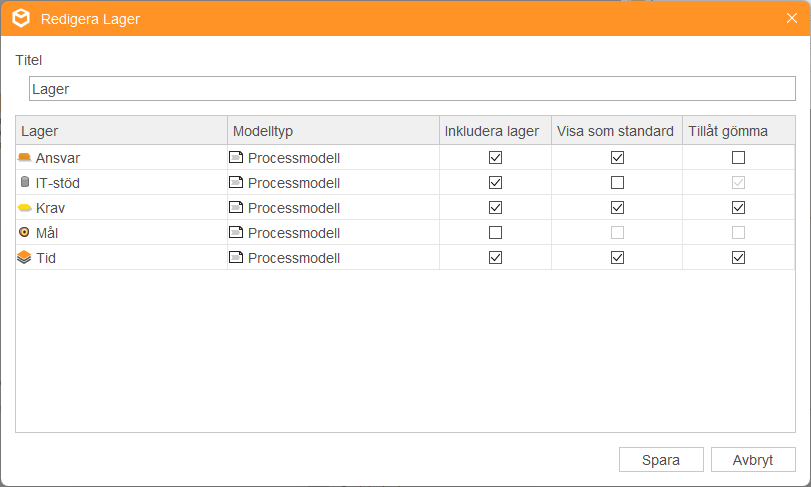Click the Processmodell icon in Mål row
The width and height of the screenshot is (811, 487).
point(236,232)
